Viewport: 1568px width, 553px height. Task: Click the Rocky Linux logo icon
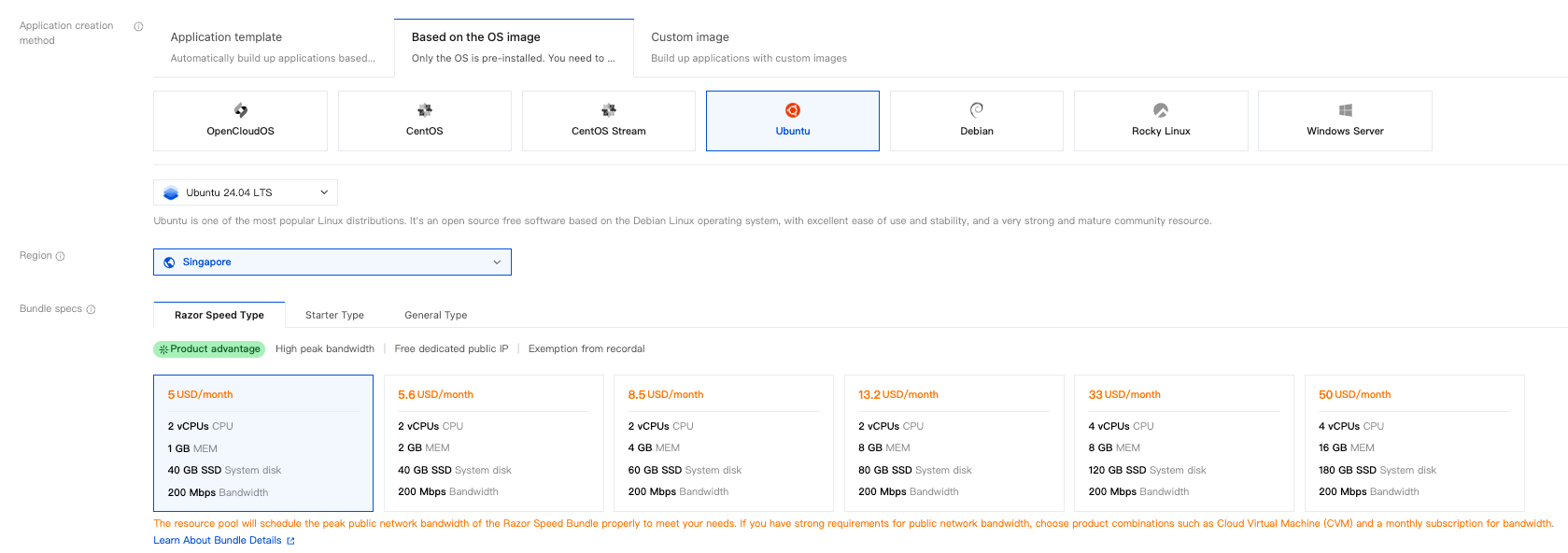point(1161,110)
